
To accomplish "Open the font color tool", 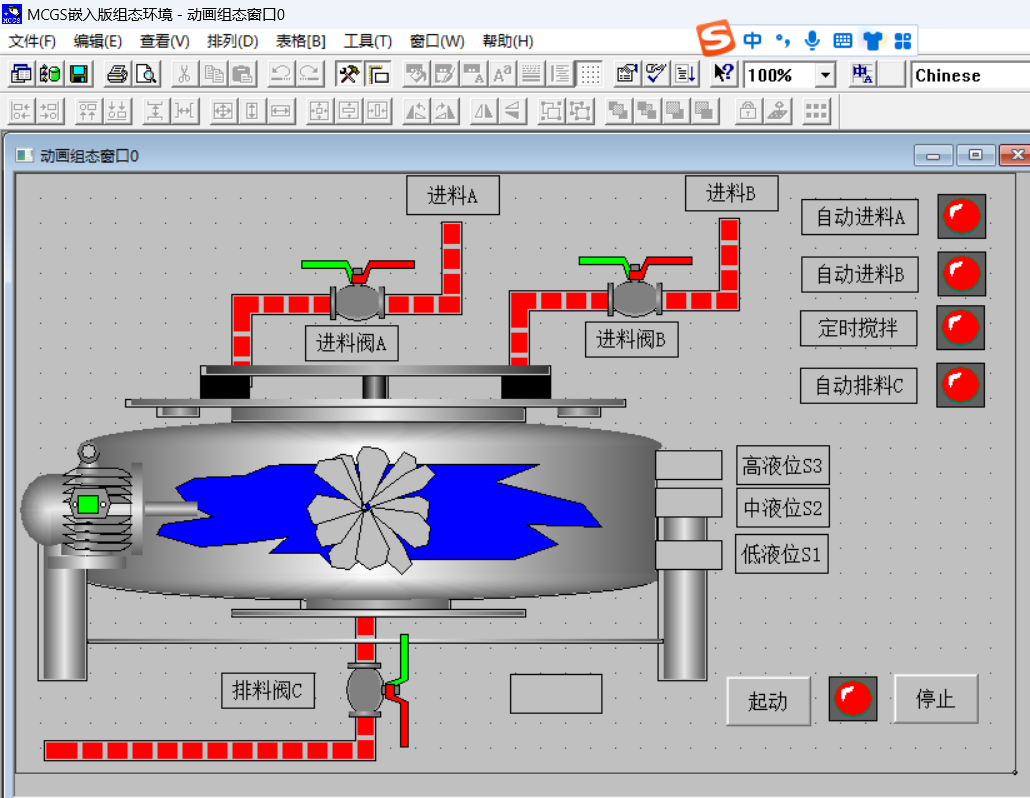I will click(x=473, y=74).
